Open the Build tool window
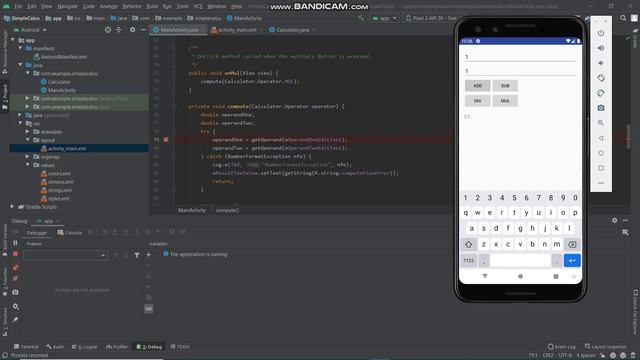 pyautogui.click(x=55, y=347)
